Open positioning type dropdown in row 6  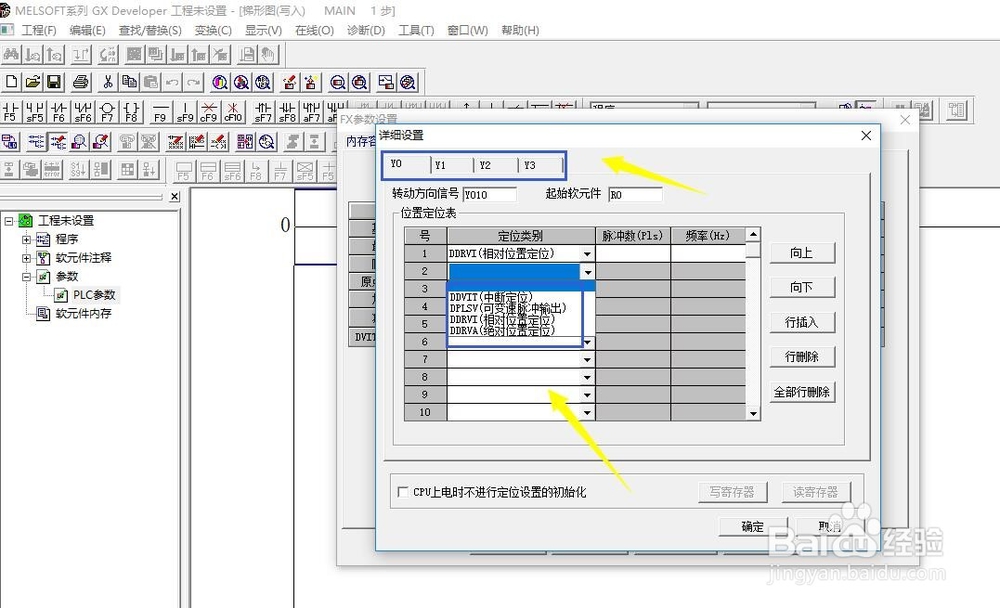coord(587,342)
